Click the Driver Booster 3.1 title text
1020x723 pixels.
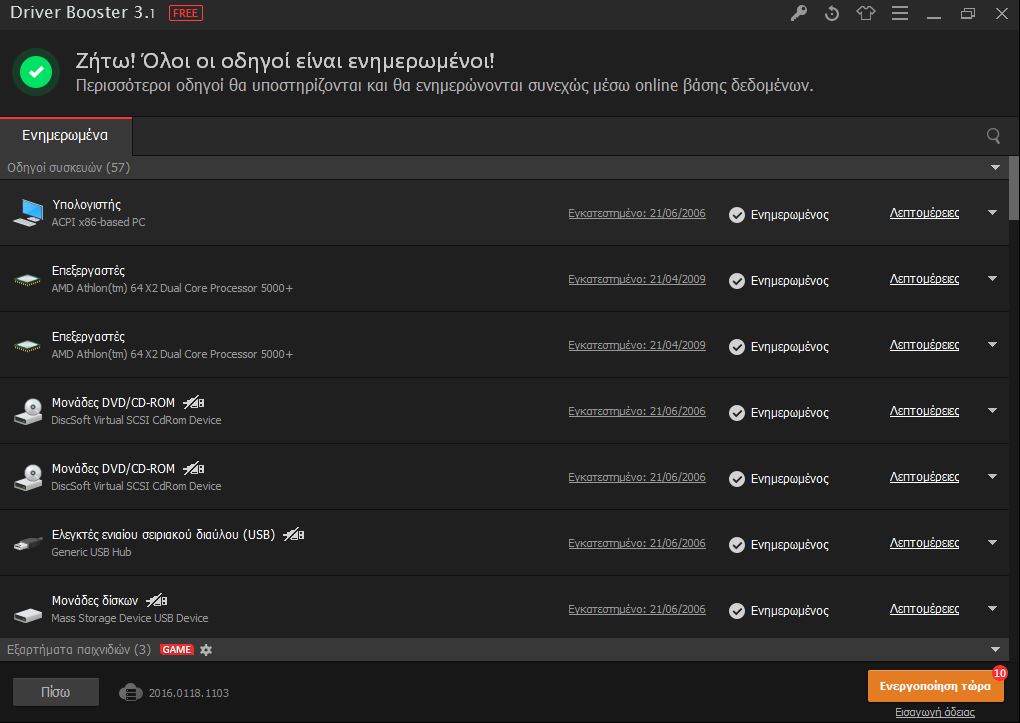[x=83, y=12]
